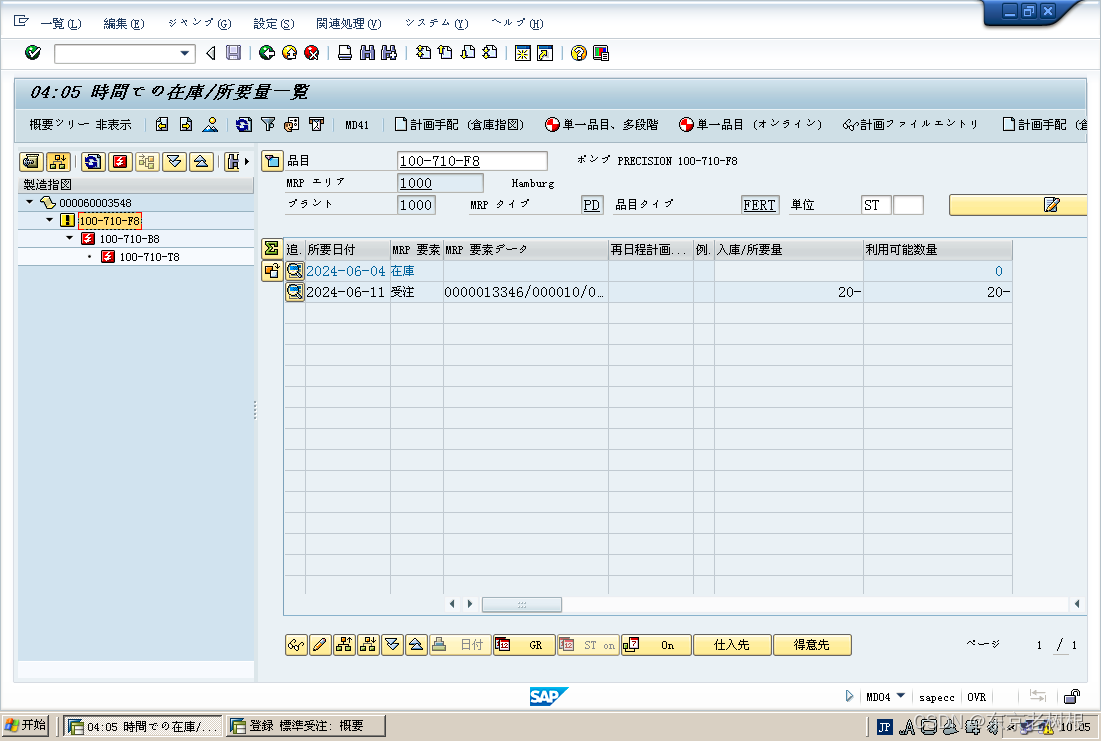The image size is (1101, 741).
Task: Click the filter funnel icon in application toolbar
Action: coord(268,124)
